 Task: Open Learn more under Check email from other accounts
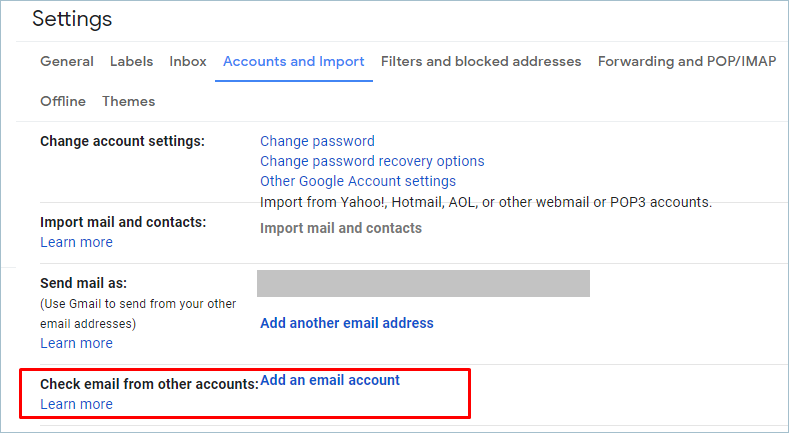pyautogui.click(x=76, y=404)
